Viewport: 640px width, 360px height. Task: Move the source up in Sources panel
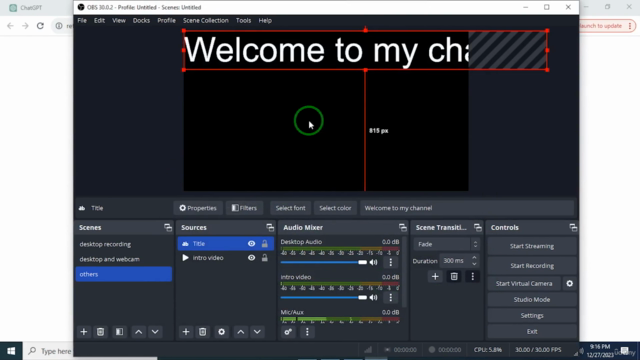pos(240,332)
